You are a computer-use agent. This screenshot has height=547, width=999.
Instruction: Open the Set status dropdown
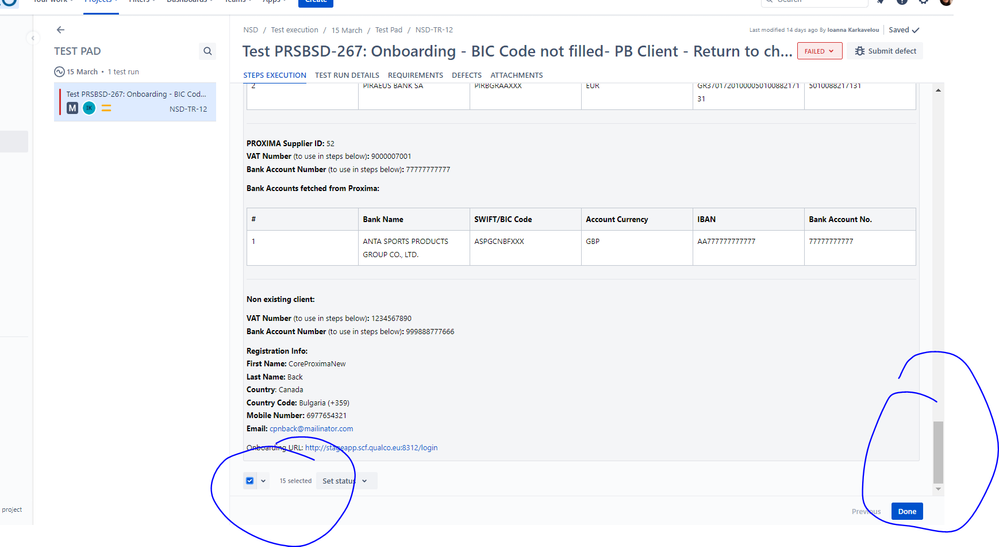346,481
